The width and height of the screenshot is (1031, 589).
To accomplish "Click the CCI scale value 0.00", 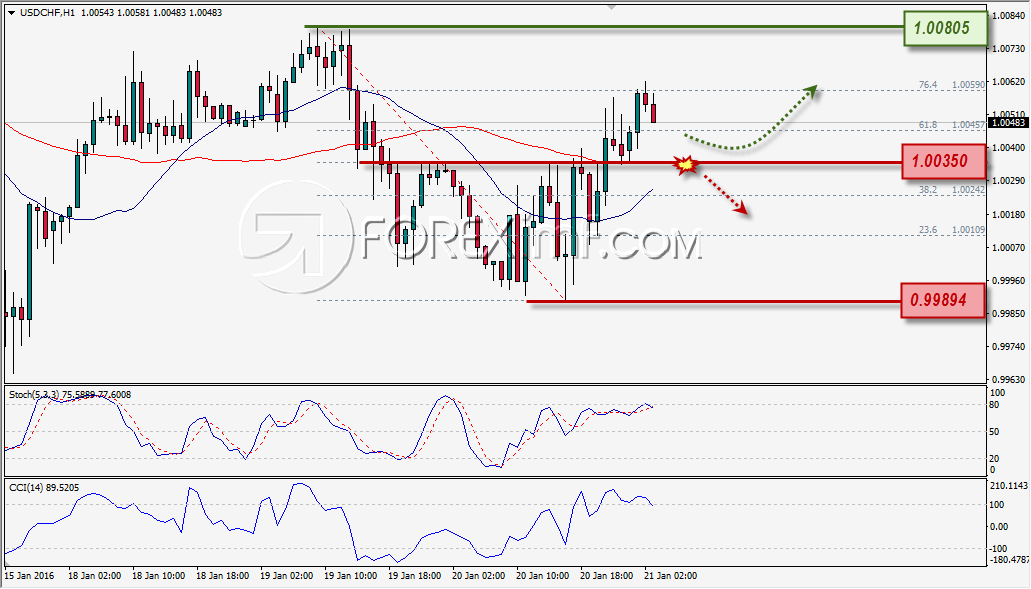I will 999,527.
